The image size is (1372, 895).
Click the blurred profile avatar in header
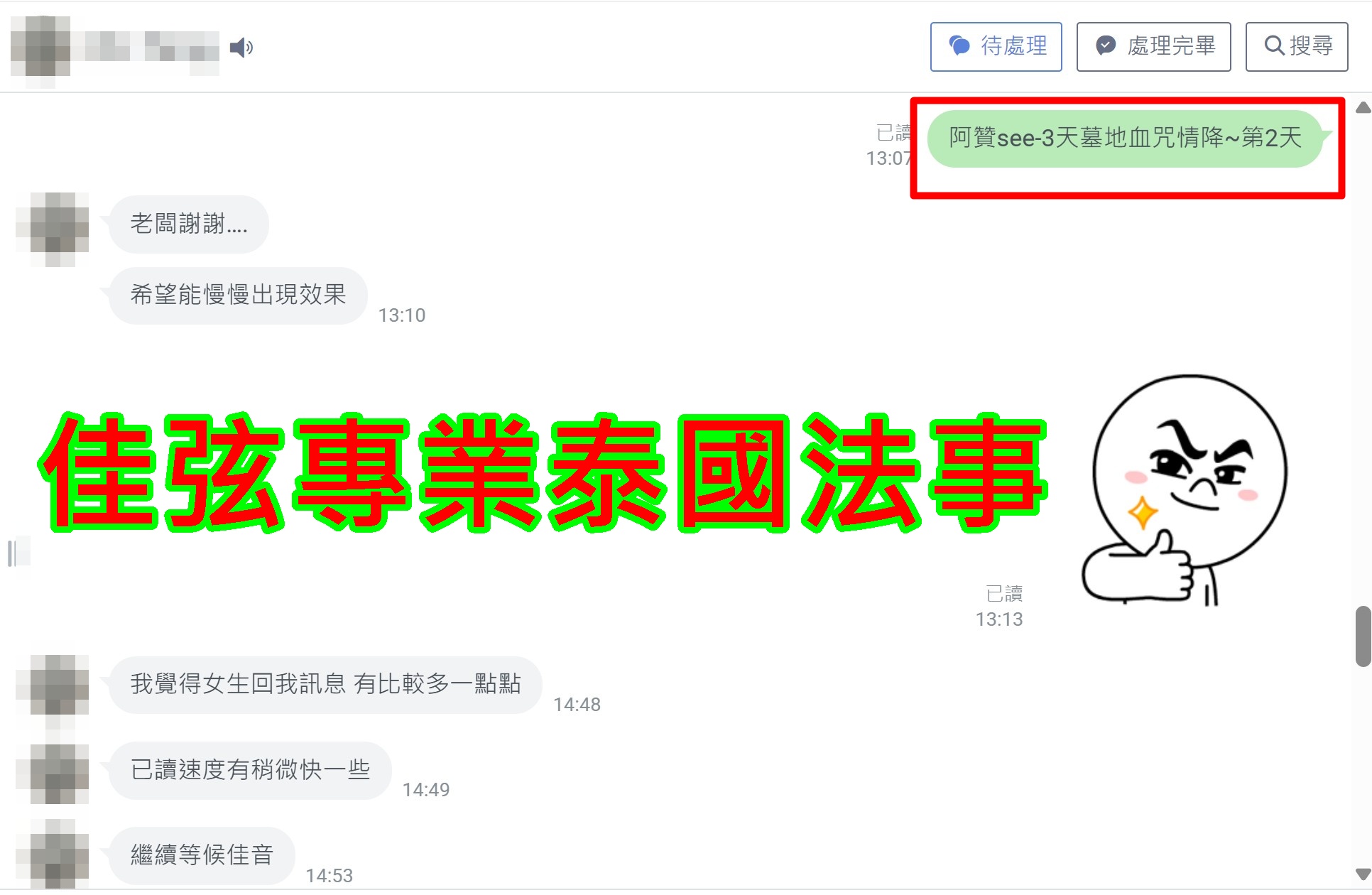click(x=40, y=48)
